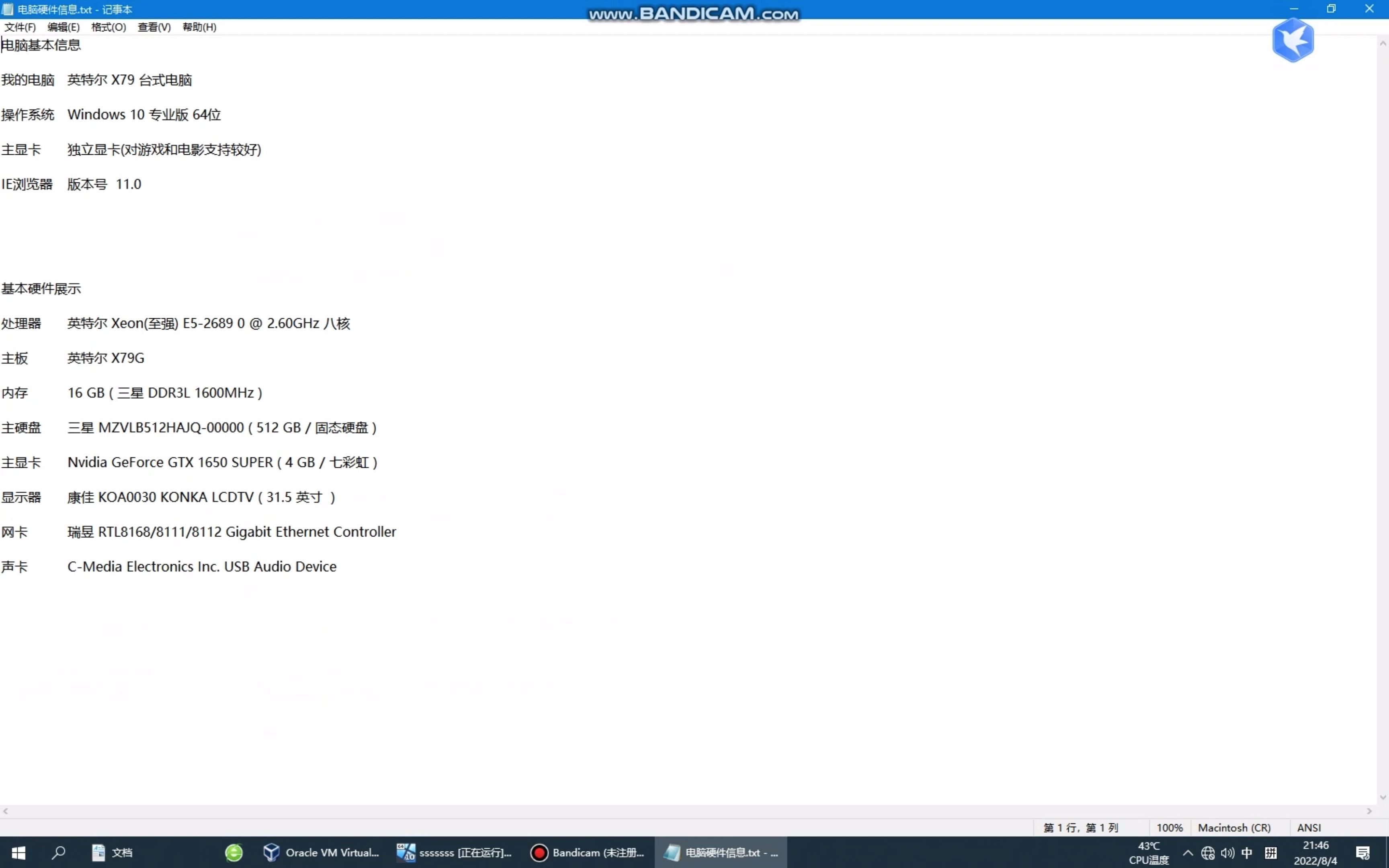
Task: Open the 格式(O) menu
Action: pos(109,27)
